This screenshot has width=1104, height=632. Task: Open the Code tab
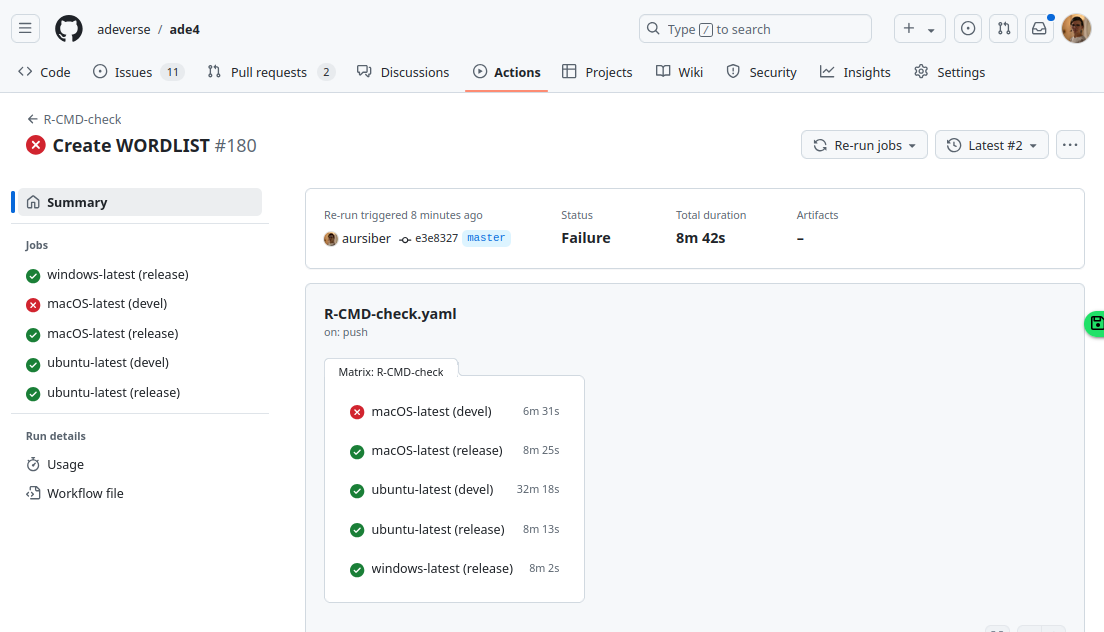coord(44,72)
